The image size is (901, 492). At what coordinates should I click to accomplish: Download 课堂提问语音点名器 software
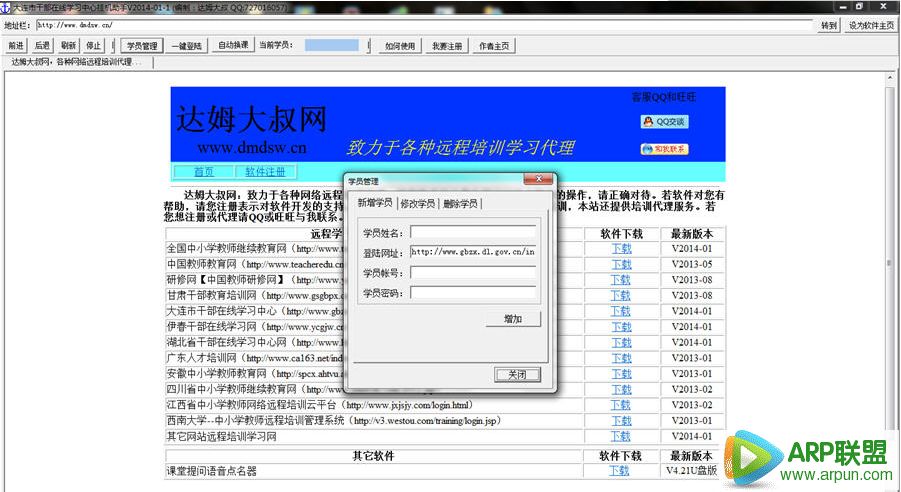point(619,471)
